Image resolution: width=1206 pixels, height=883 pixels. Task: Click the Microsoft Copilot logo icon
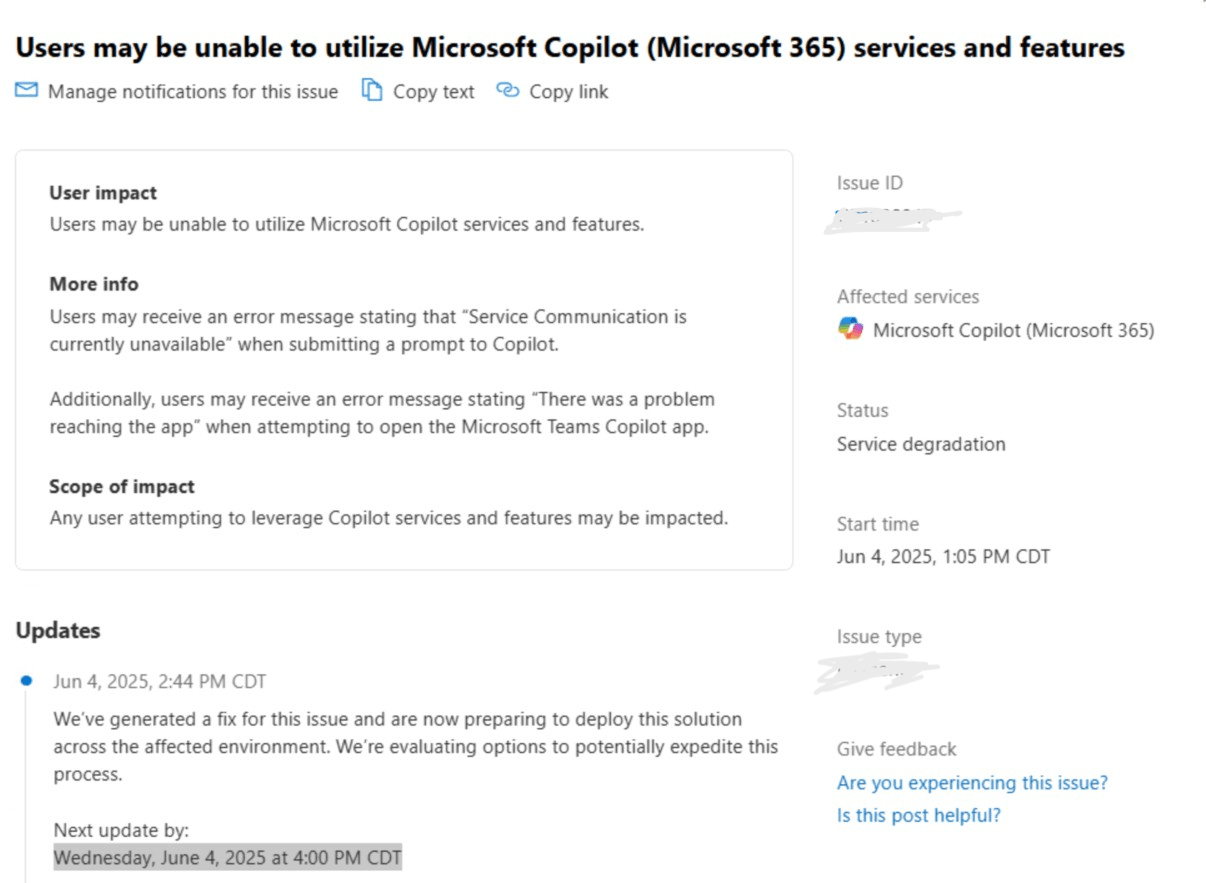850,329
